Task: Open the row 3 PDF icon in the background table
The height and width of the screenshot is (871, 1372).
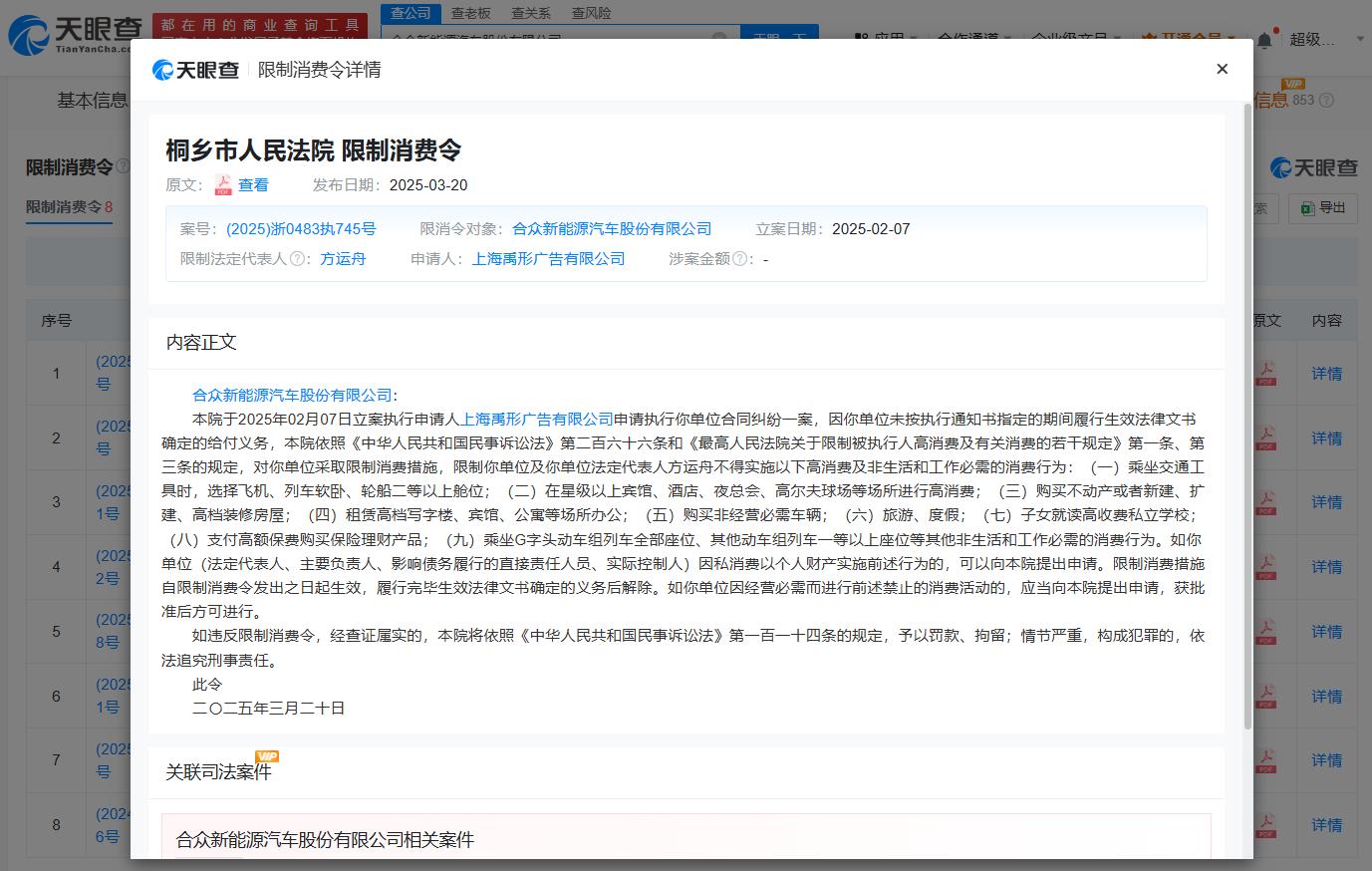Action: (1265, 502)
